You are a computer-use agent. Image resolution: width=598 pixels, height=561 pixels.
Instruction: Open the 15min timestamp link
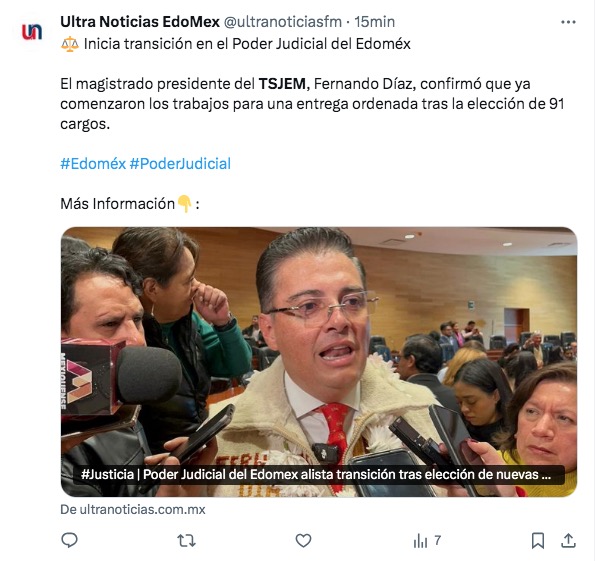pos(375,22)
